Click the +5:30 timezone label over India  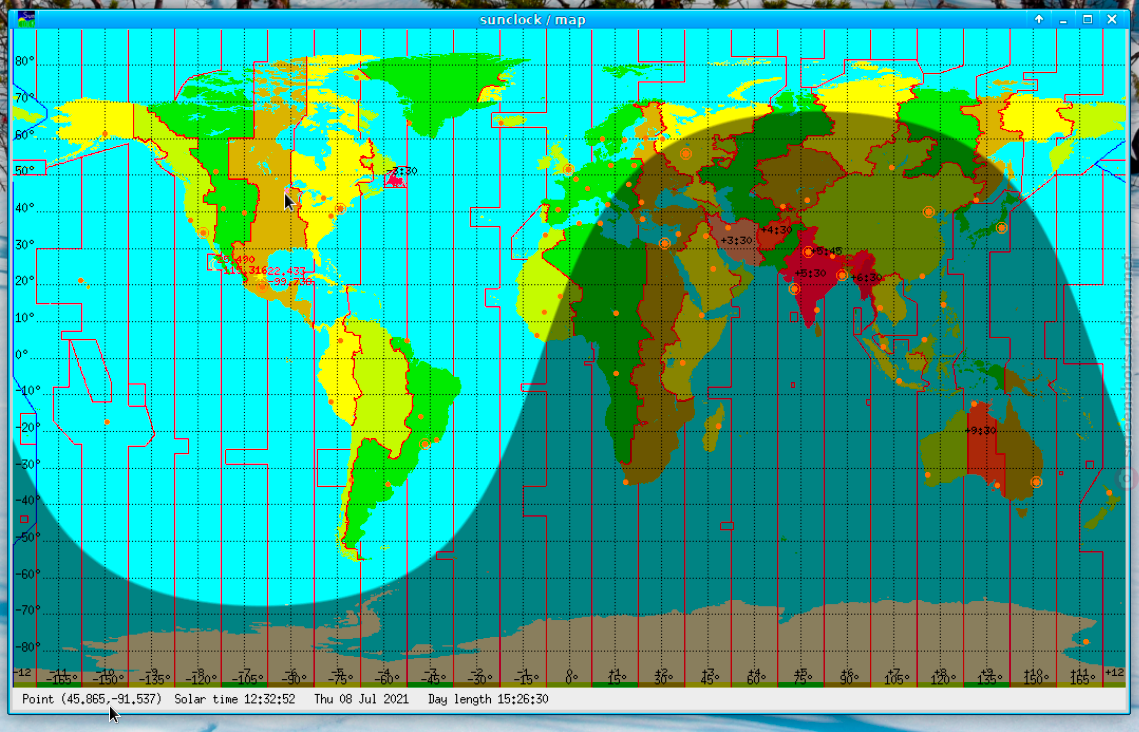tap(810, 274)
